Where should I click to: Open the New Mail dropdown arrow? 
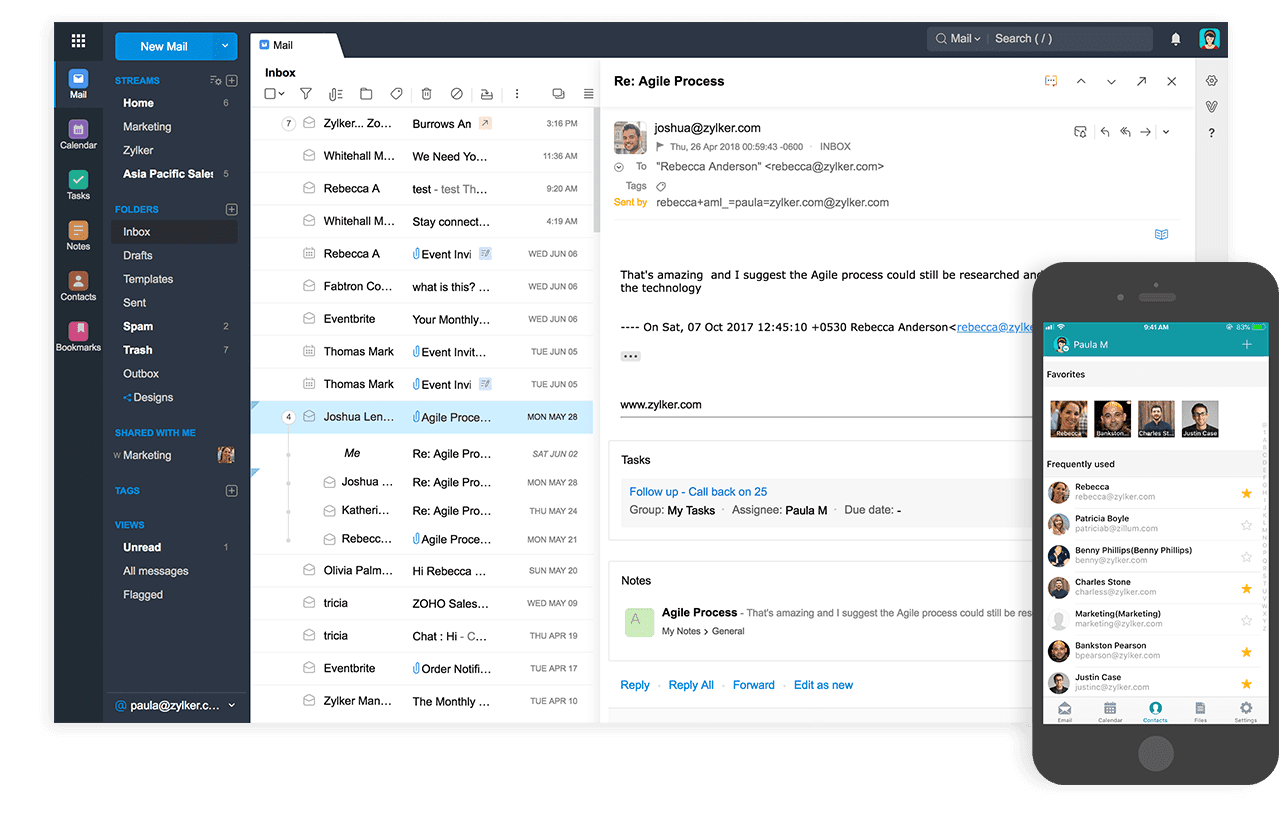[x=225, y=46]
